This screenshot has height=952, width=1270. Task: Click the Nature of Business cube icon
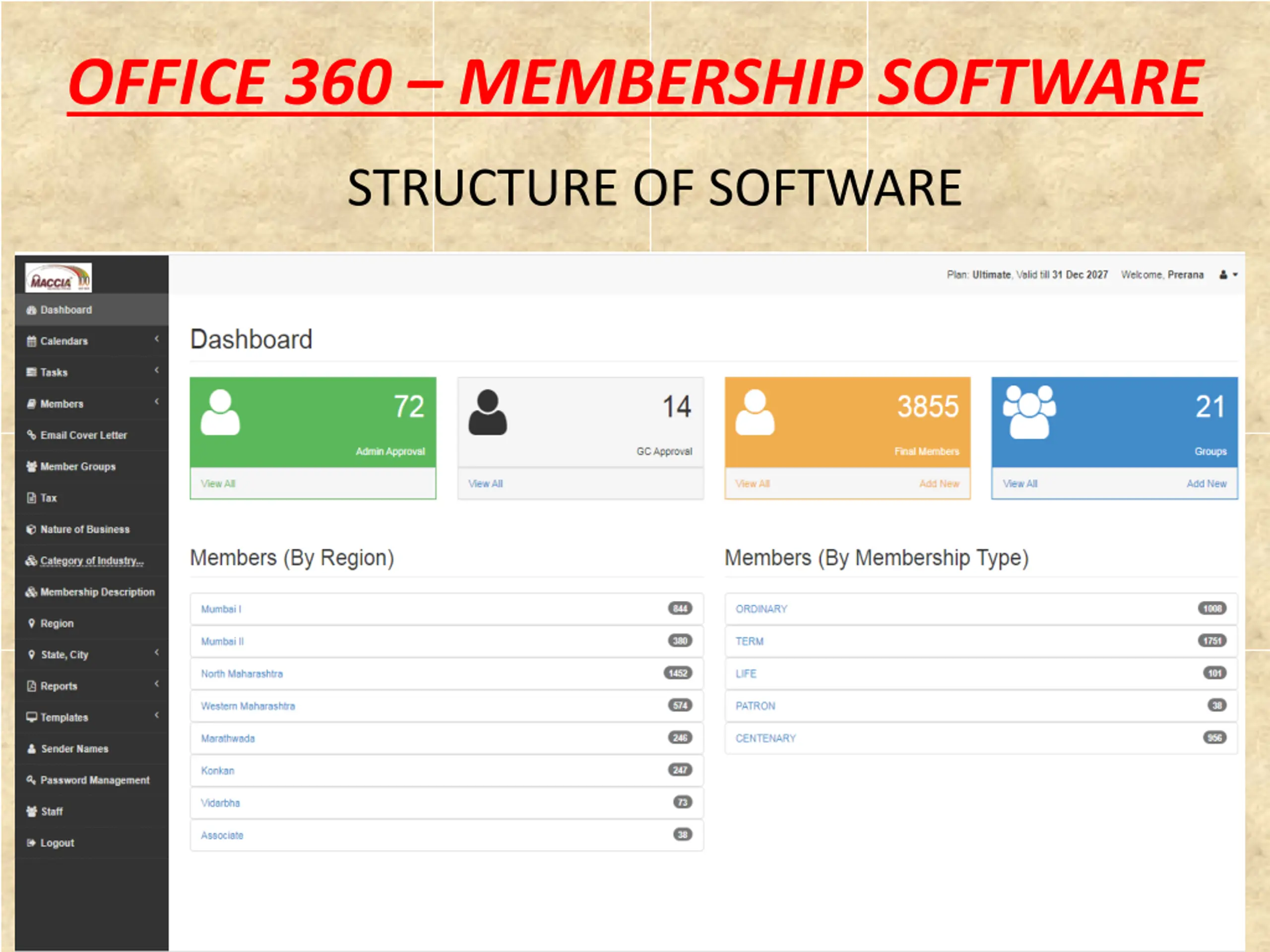[32, 530]
